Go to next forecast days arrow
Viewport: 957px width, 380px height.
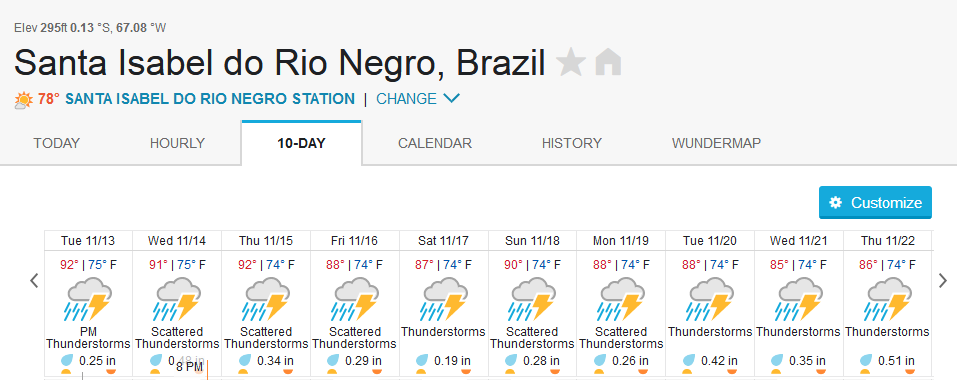pyautogui.click(x=943, y=280)
